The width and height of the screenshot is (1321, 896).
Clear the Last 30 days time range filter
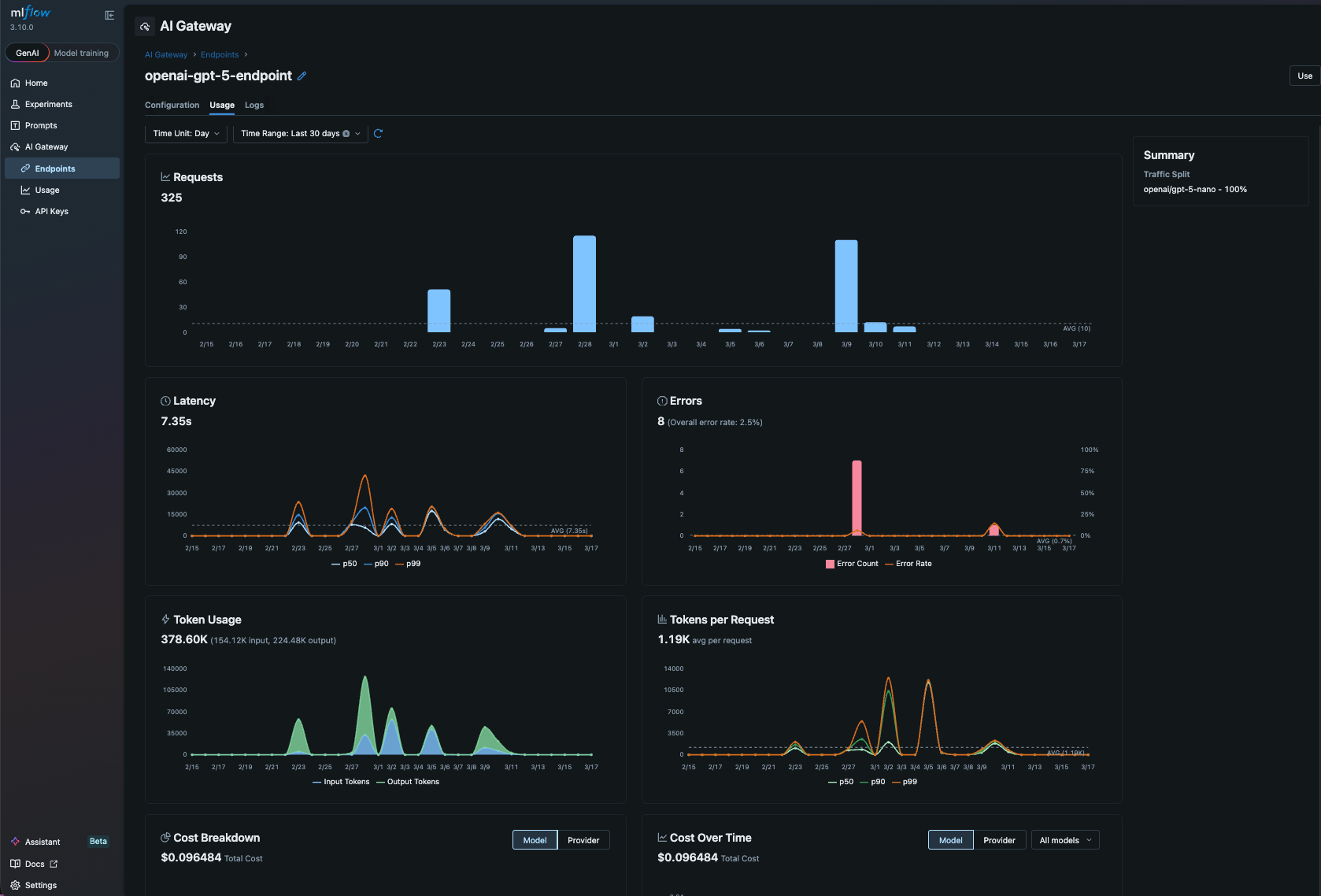point(346,133)
